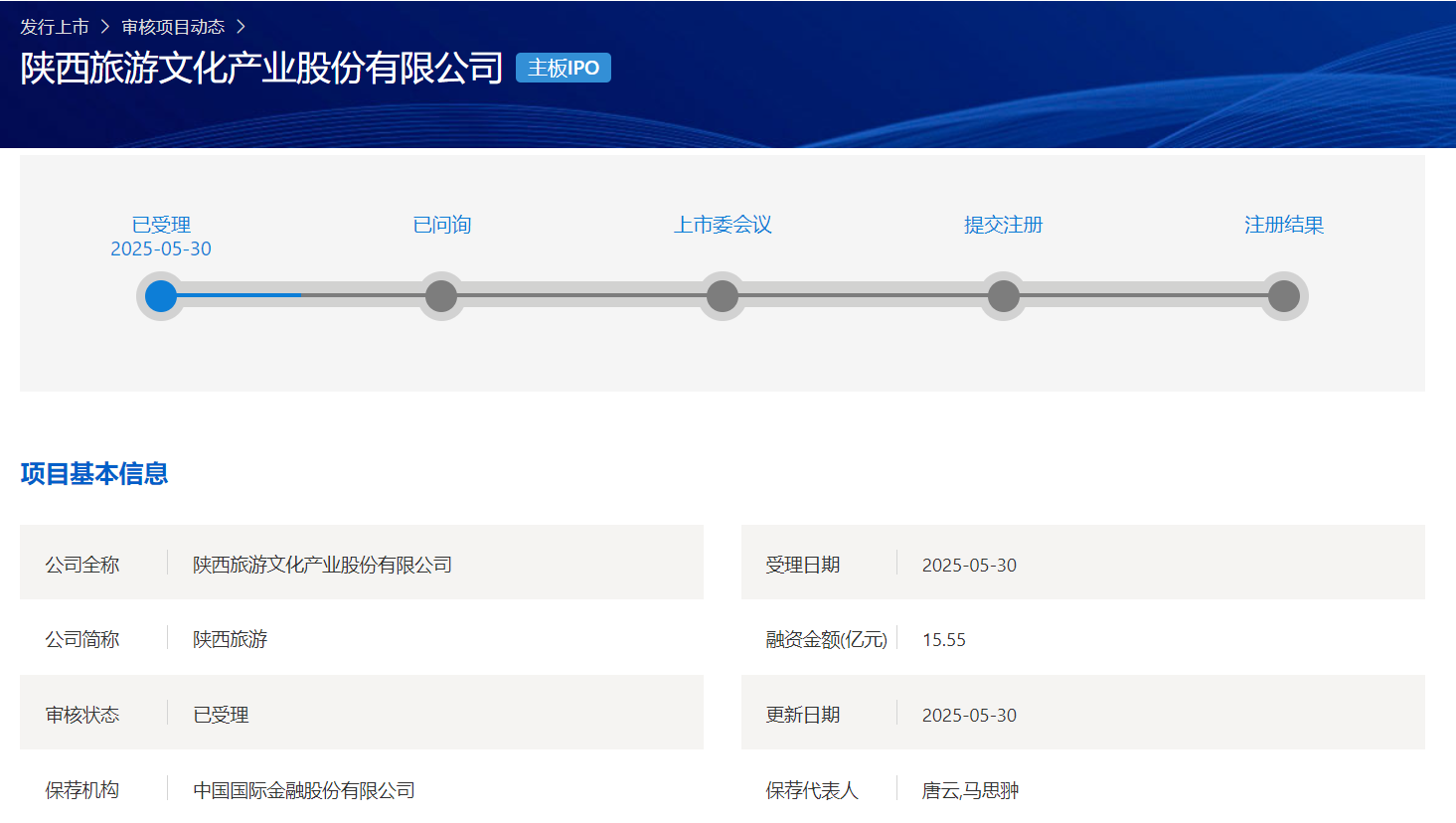This screenshot has width=1456, height=823.
Task: Click the blue filled progress bar segment
Action: pos(239,295)
